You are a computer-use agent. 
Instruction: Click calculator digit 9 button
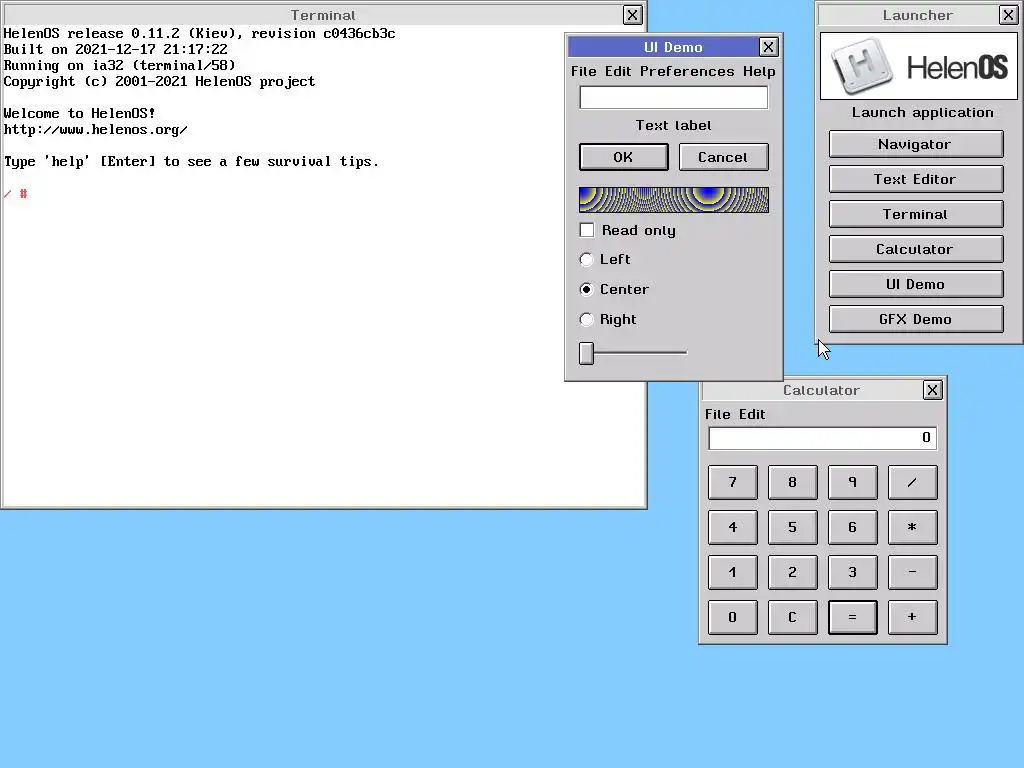(x=853, y=482)
